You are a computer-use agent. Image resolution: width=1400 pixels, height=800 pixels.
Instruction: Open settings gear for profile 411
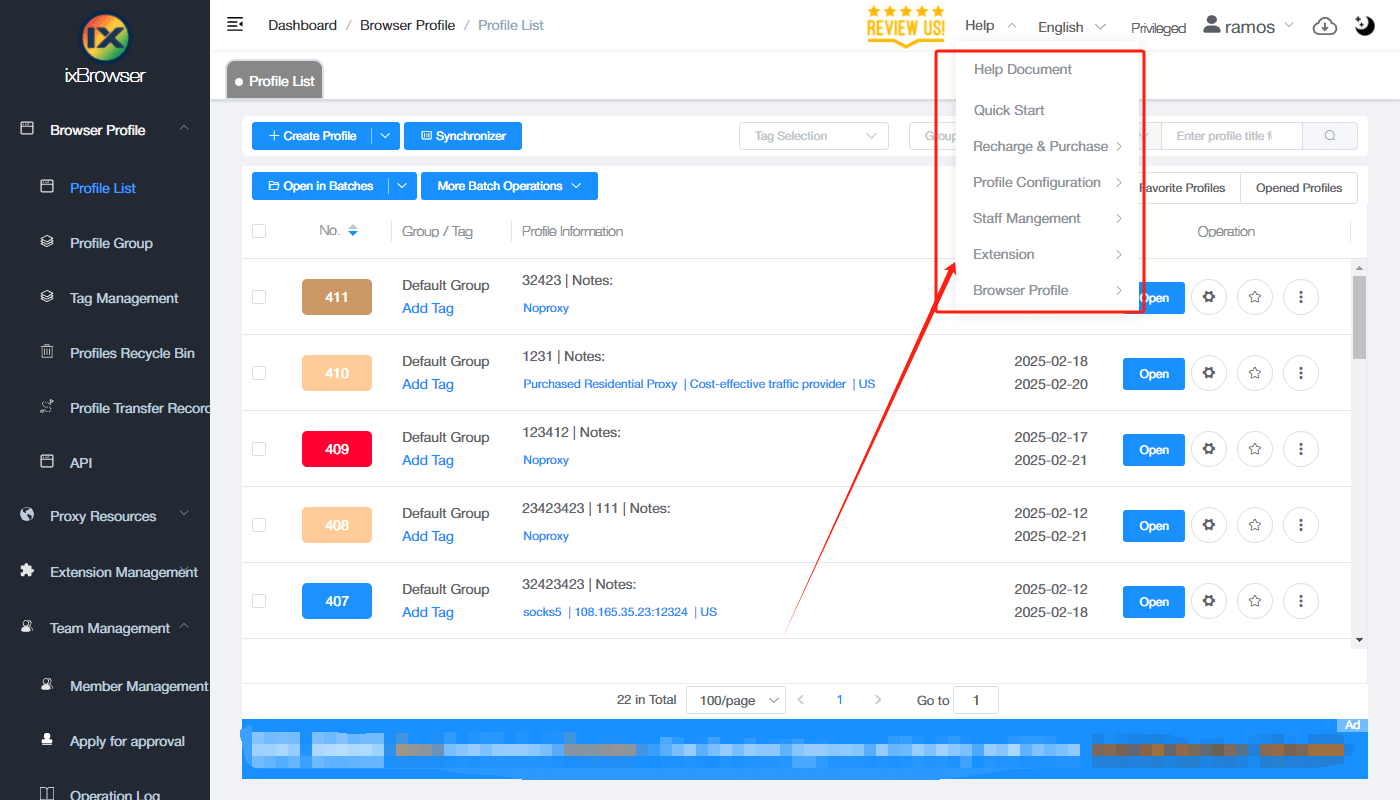point(1208,297)
